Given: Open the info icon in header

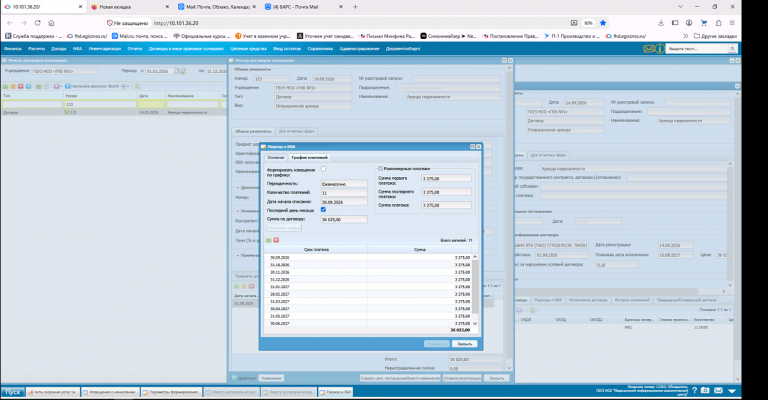Looking at the screenshot, I should tap(660, 48).
